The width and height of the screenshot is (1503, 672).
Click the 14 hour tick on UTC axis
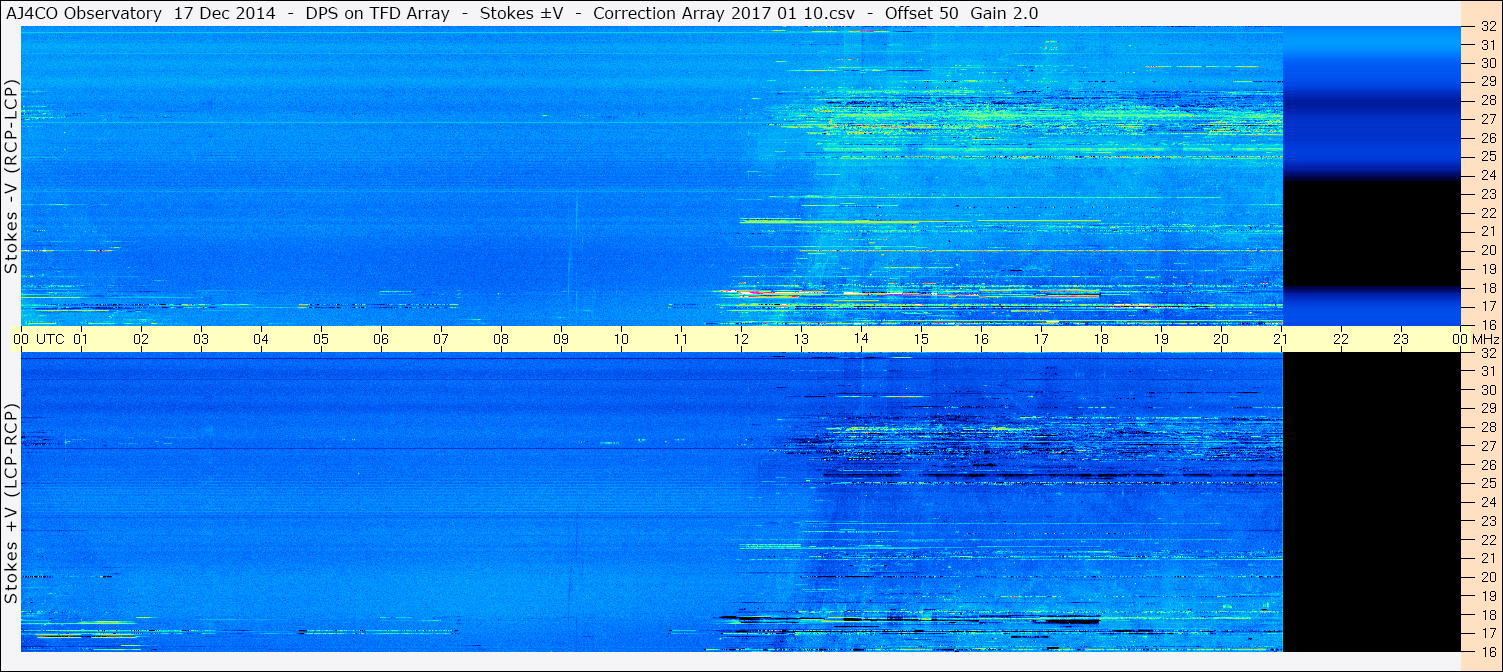tap(861, 339)
